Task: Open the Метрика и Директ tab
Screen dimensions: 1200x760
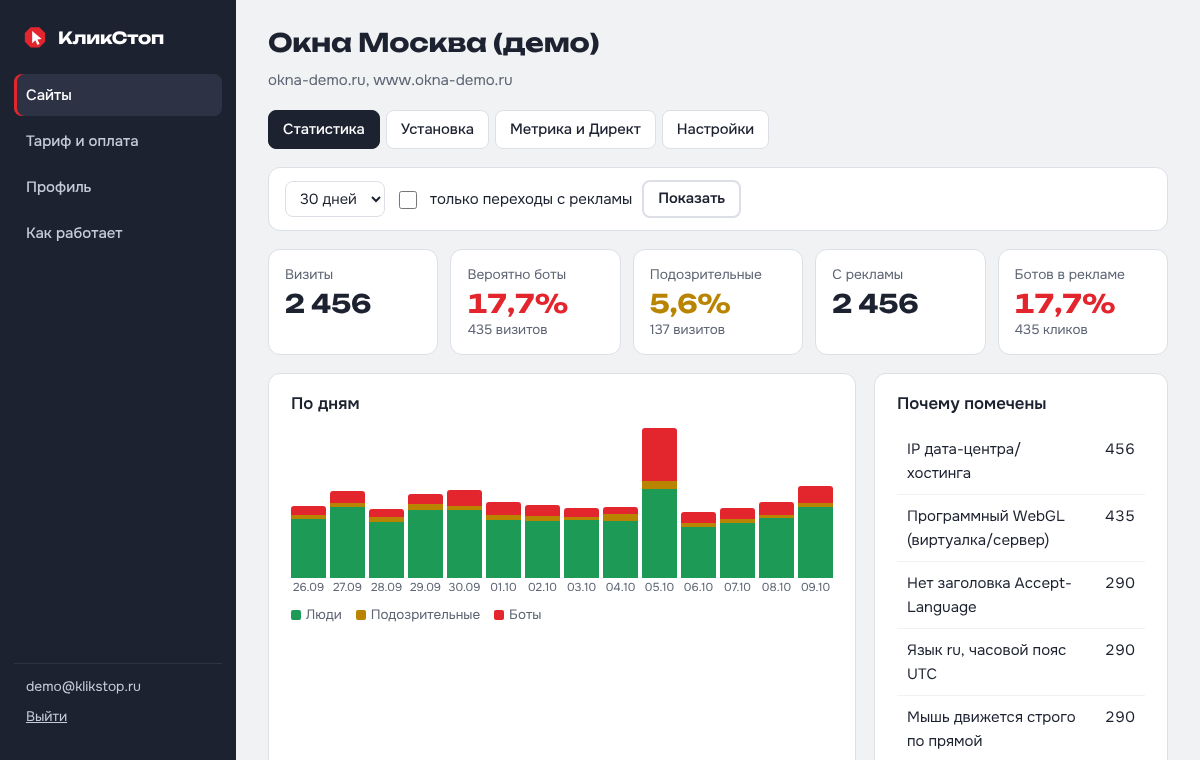Action: [x=575, y=129]
